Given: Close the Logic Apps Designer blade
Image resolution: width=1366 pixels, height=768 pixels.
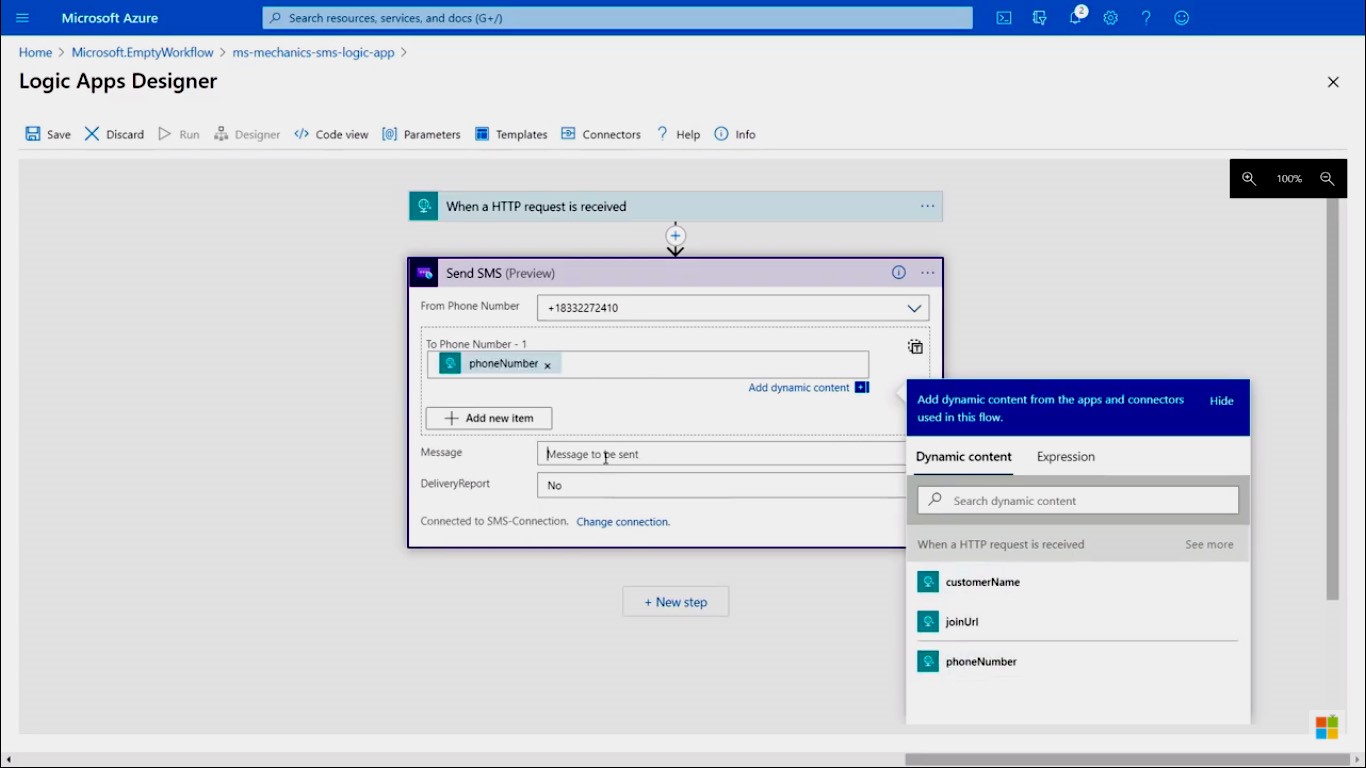Looking at the screenshot, I should pyautogui.click(x=1333, y=82).
